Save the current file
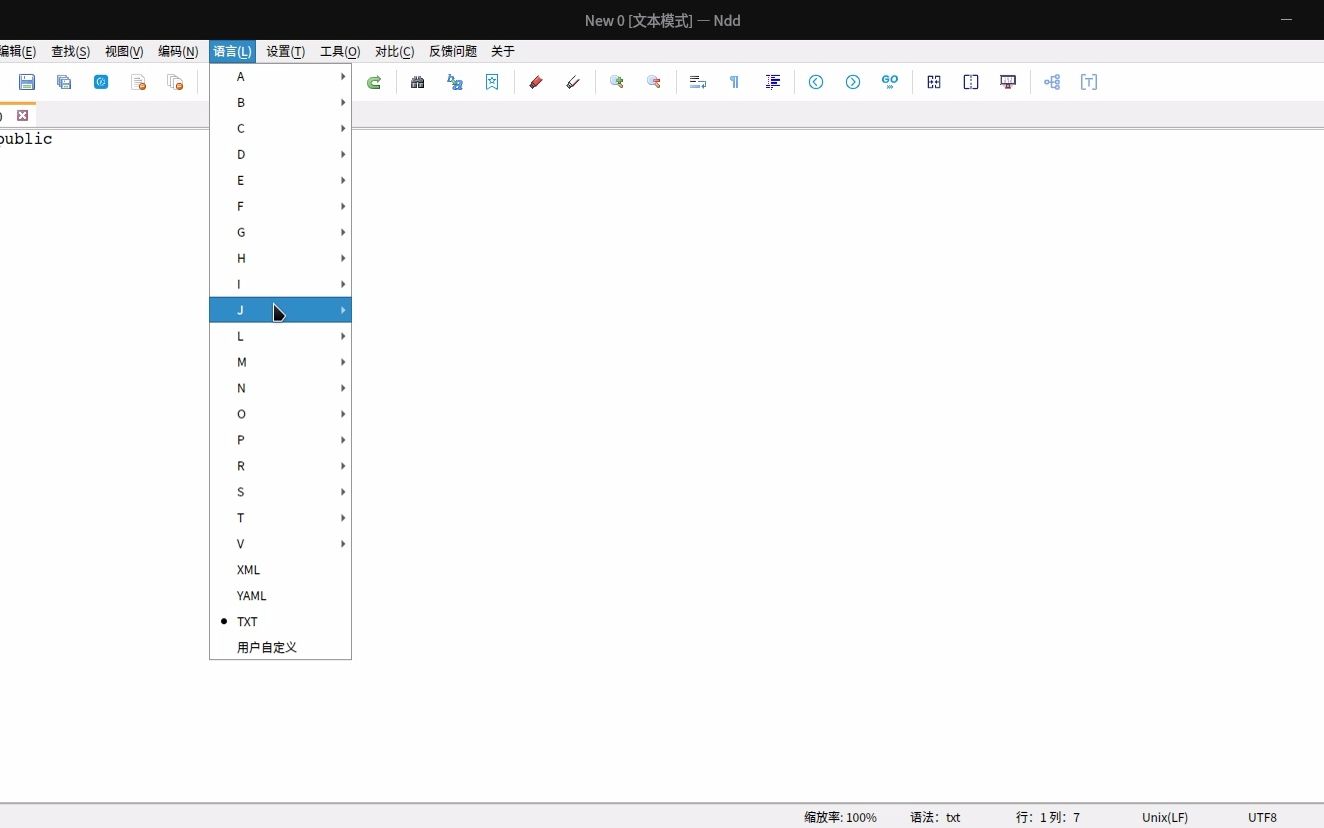1324x828 pixels. (27, 82)
